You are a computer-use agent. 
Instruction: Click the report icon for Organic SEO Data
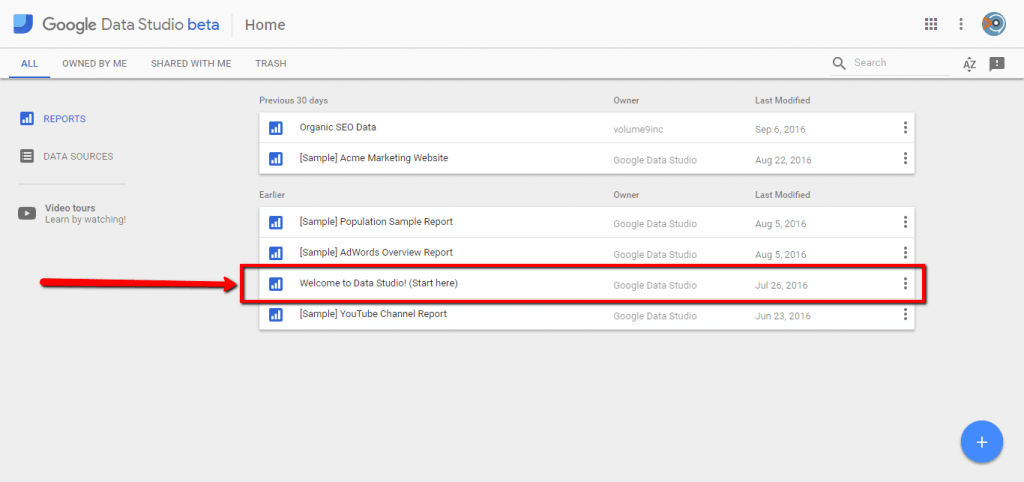click(x=276, y=128)
